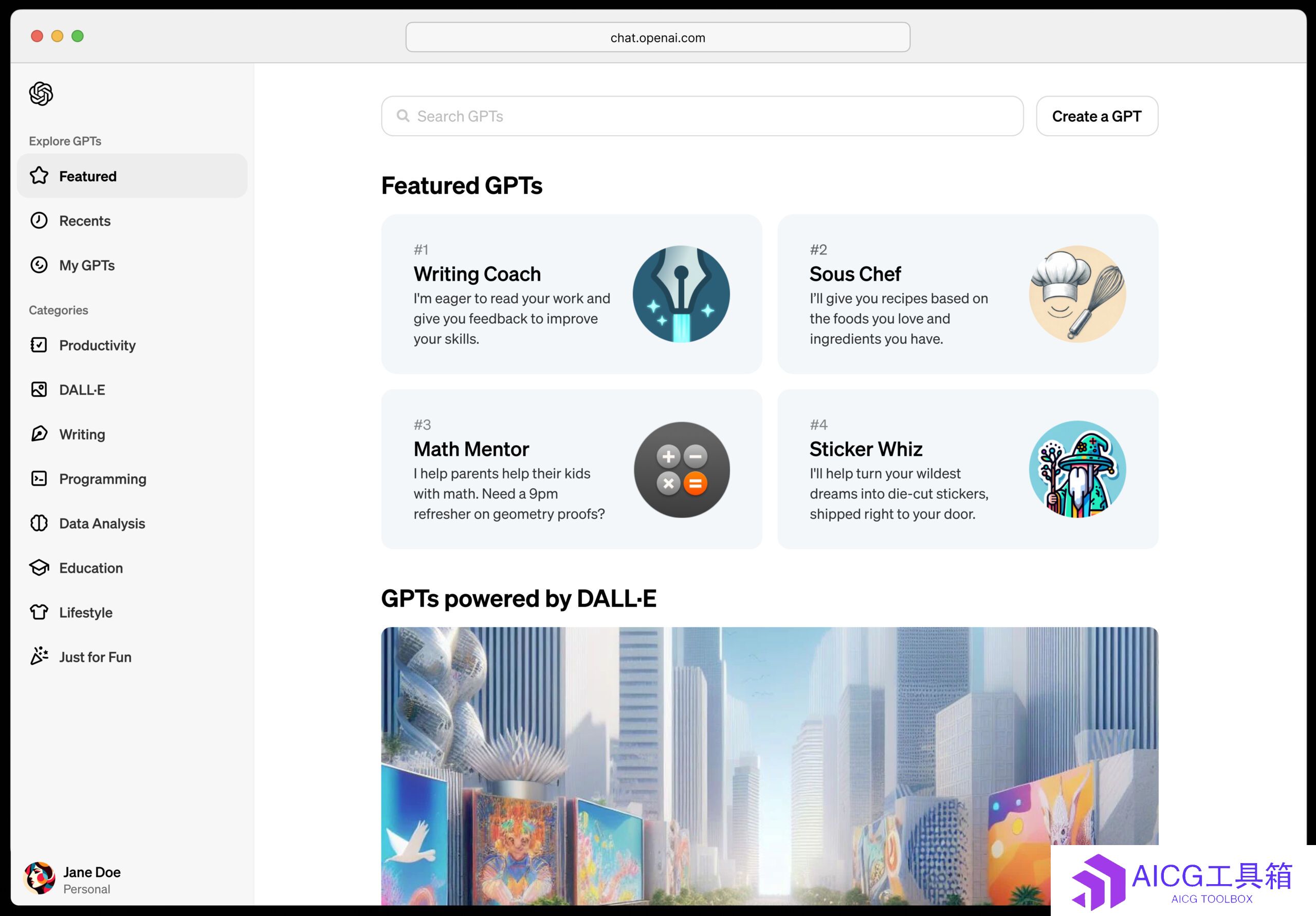The height and width of the screenshot is (916, 1316).
Task: Go to My GPTs
Action: 133,265
